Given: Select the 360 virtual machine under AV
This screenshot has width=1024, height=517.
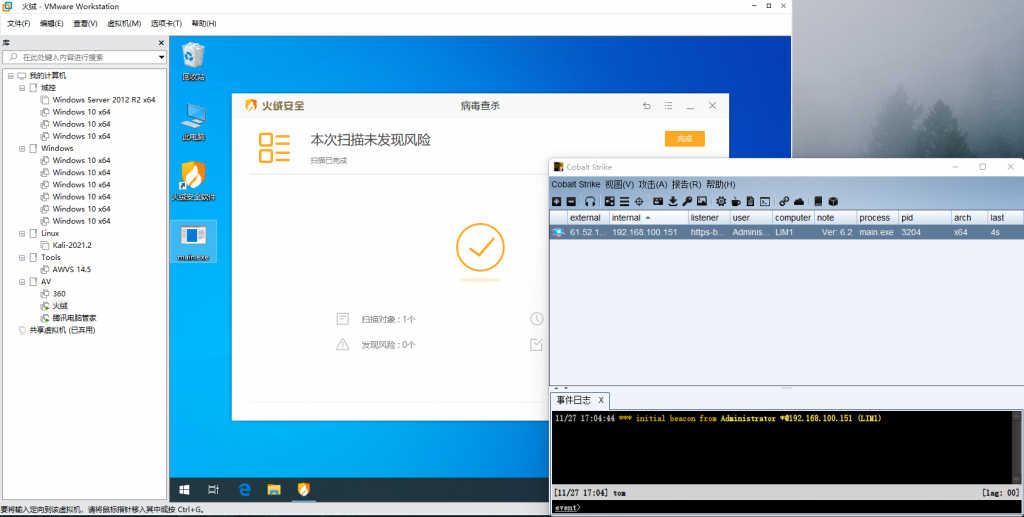Looking at the screenshot, I should 59,294.
